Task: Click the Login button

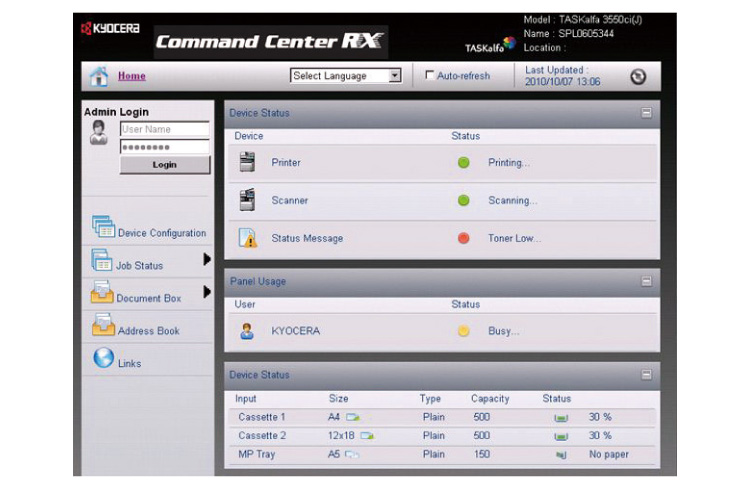Action: 165,165
